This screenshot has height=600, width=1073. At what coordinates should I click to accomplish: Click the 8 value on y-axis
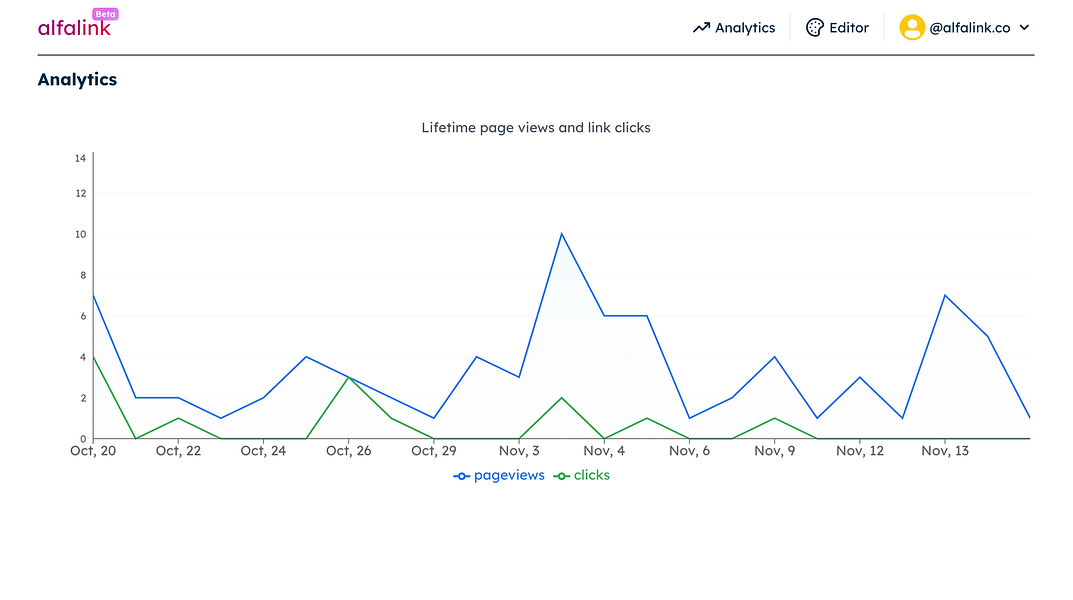pos(83,275)
